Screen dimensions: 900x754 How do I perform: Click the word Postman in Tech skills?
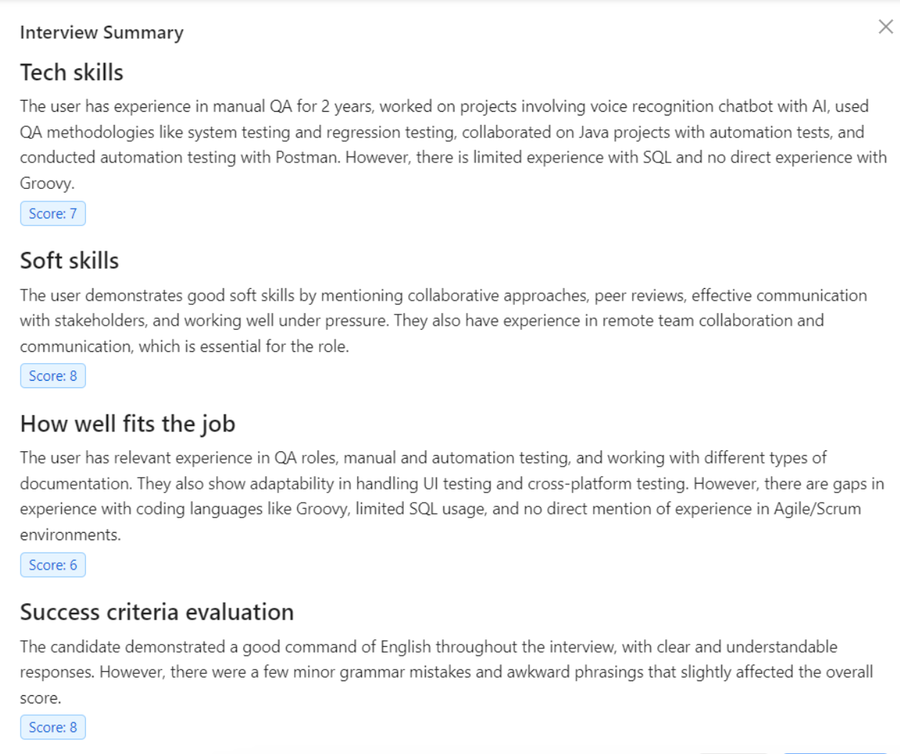tap(308, 157)
